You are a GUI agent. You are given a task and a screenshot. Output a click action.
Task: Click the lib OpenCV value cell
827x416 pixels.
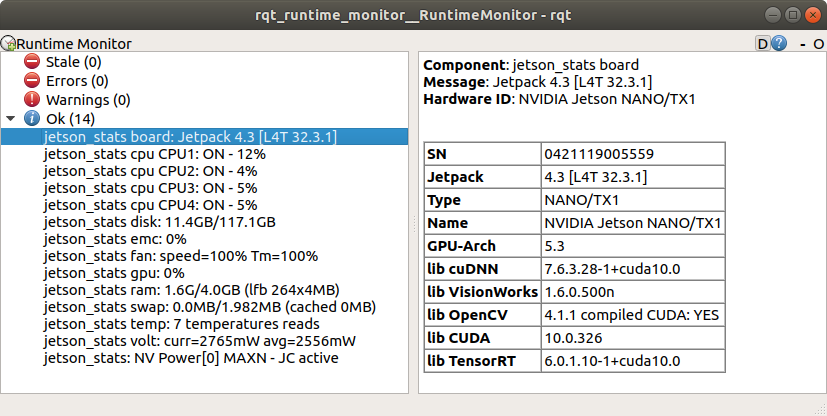pos(633,315)
